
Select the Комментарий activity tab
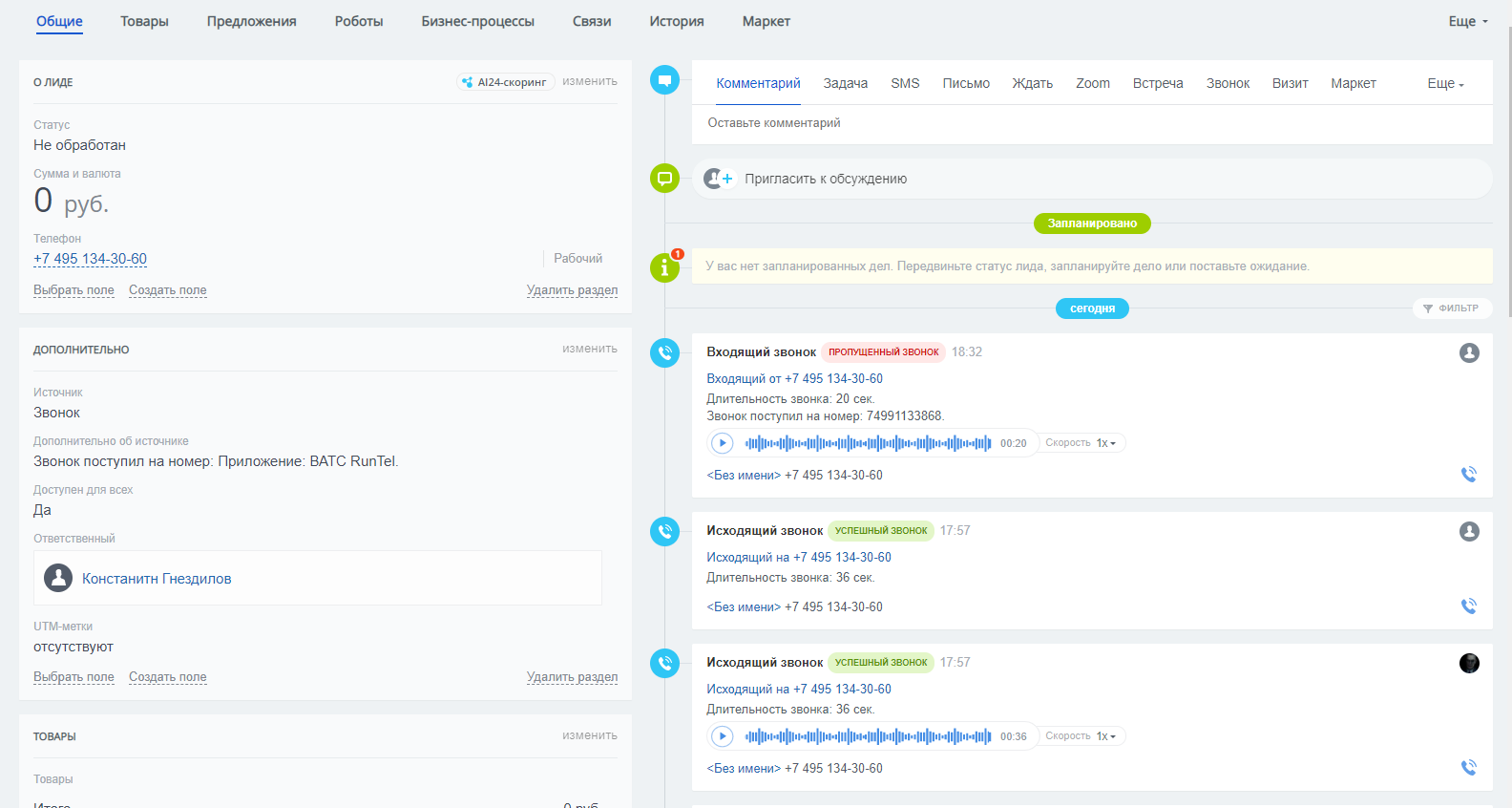759,84
